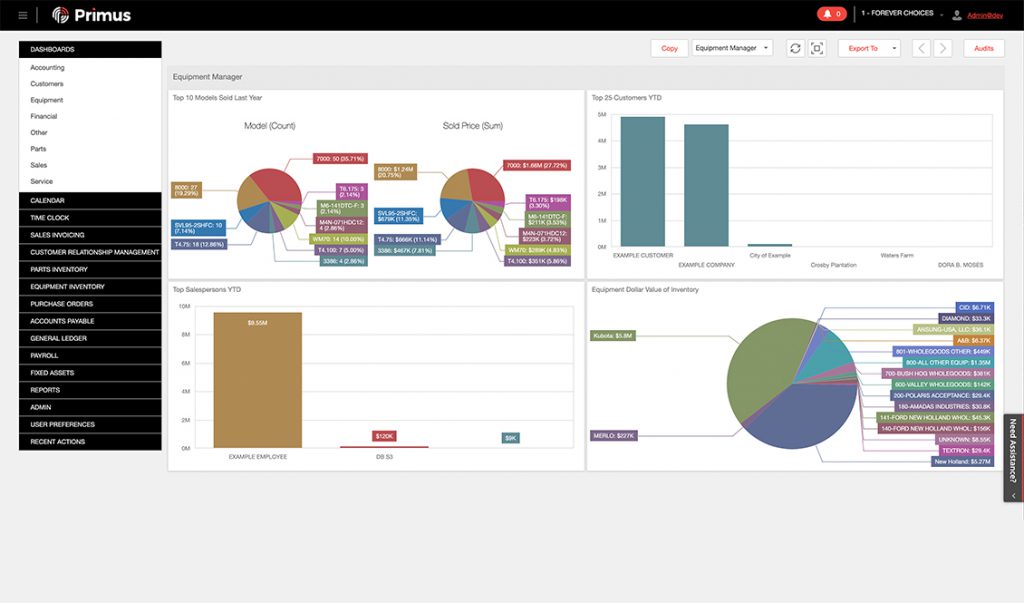Go to next dashboard arrow

pyautogui.click(x=942, y=48)
